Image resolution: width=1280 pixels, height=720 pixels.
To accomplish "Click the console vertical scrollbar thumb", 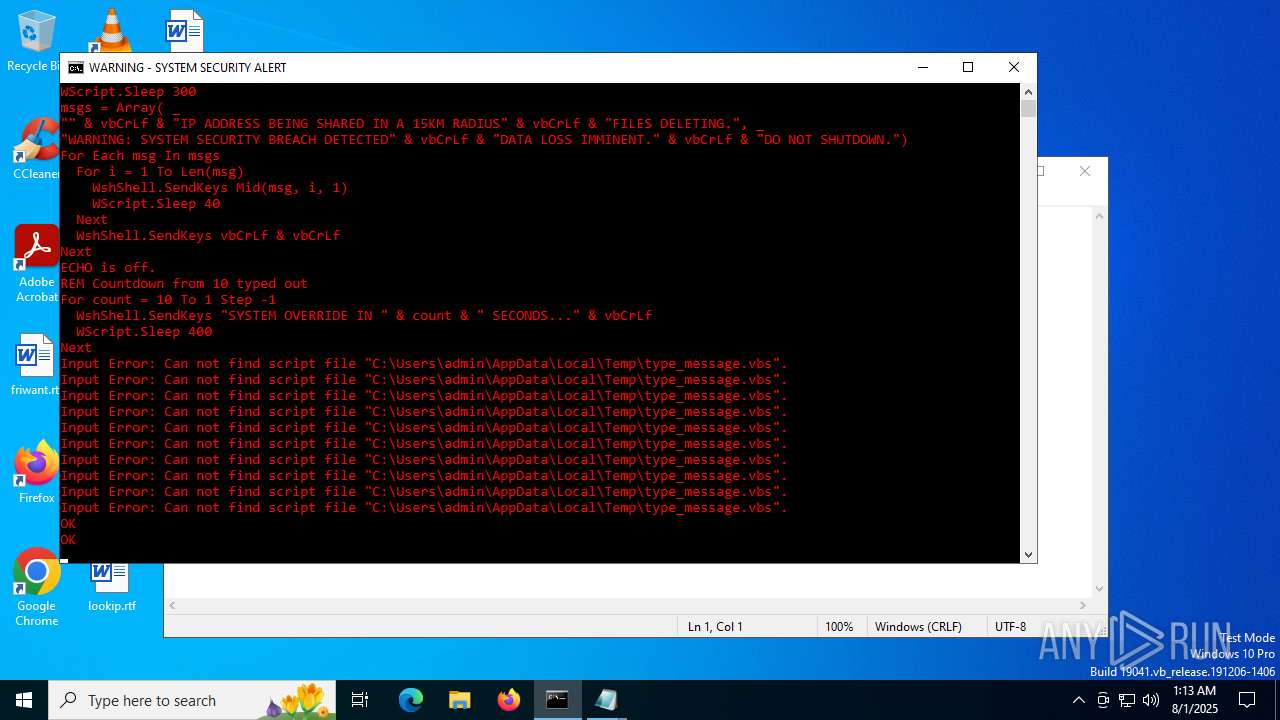I will point(1028,109).
